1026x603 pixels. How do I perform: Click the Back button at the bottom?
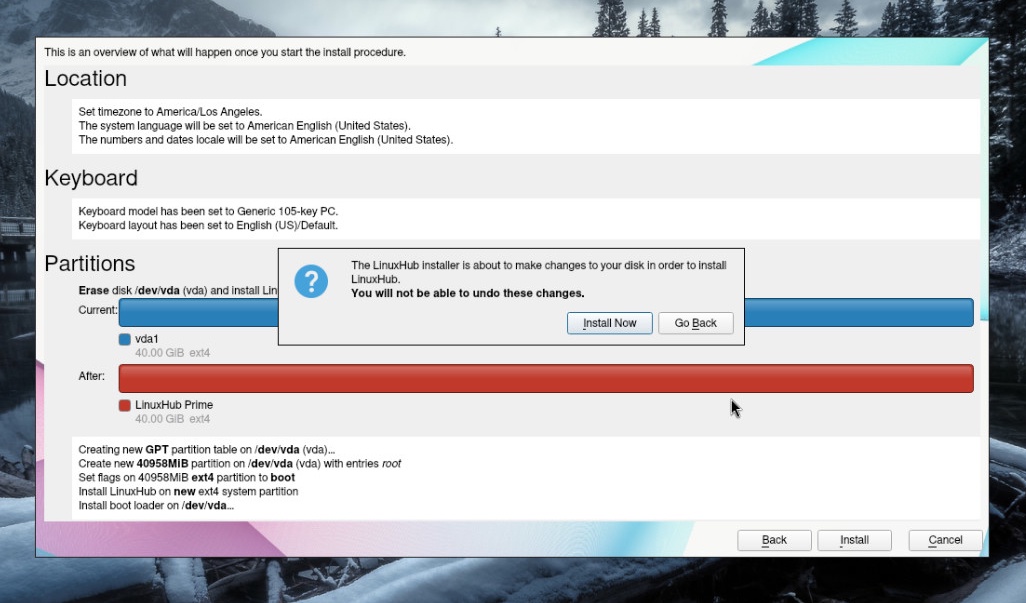click(774, 540)
